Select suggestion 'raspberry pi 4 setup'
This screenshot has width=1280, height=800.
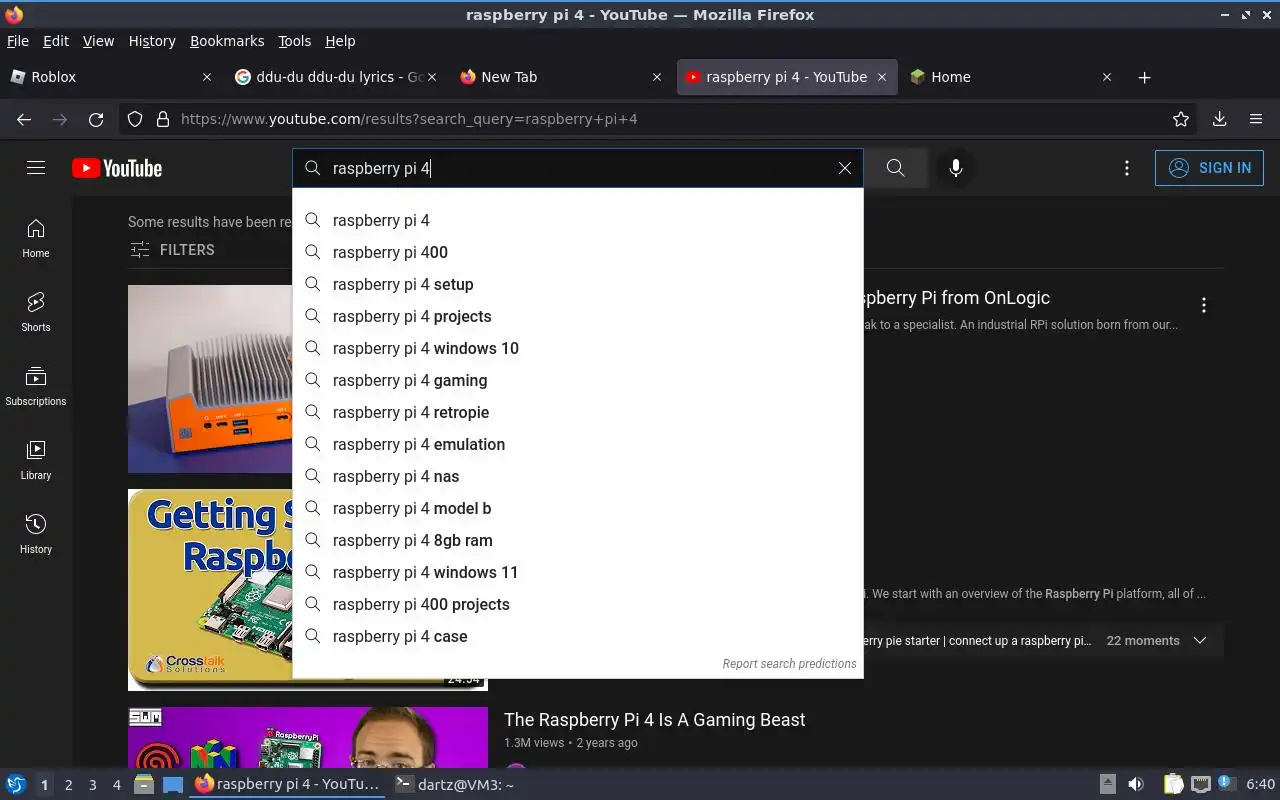point(578,284)
